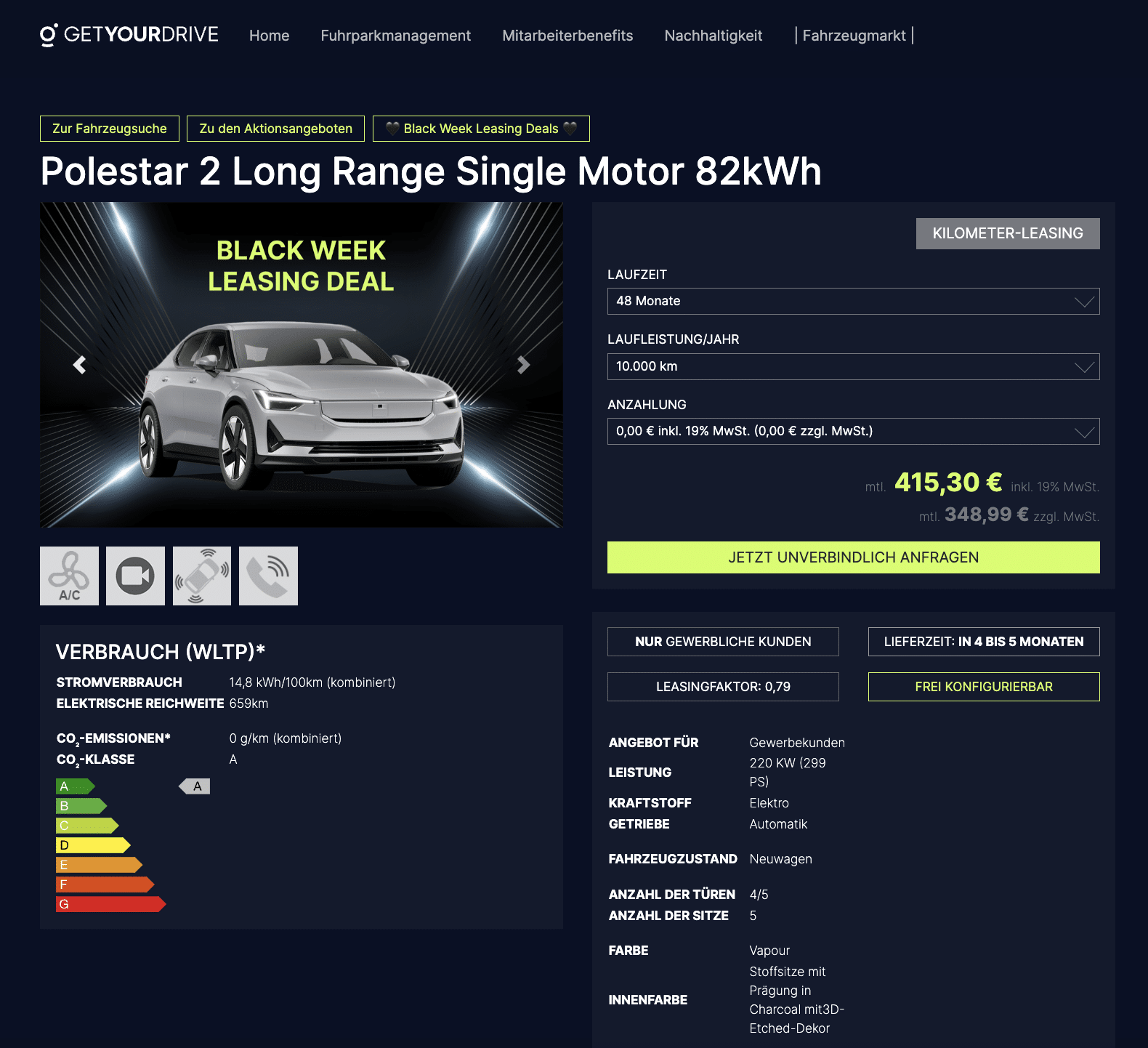Click the Verbrauch (WLTP)* heading

[x=161, y=652]
